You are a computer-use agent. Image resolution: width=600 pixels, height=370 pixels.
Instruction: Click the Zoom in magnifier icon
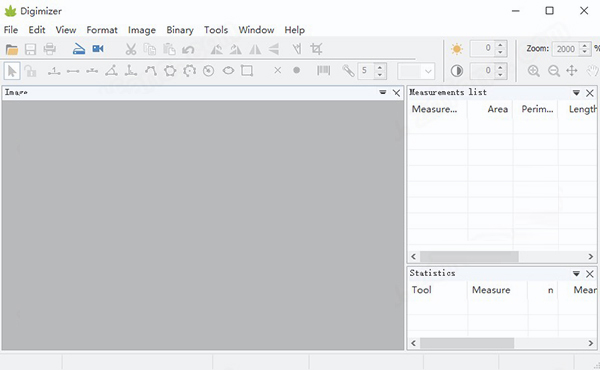(534, 71)
